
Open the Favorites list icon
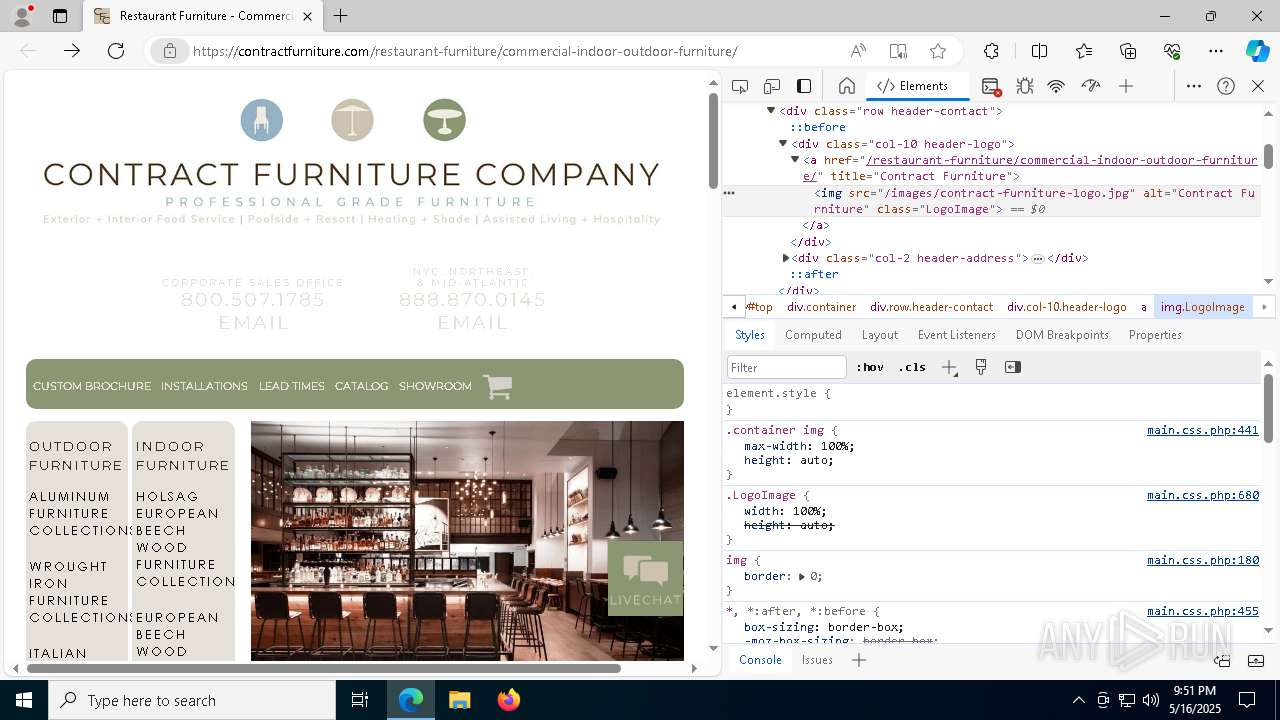click(x=1084, y=51)
